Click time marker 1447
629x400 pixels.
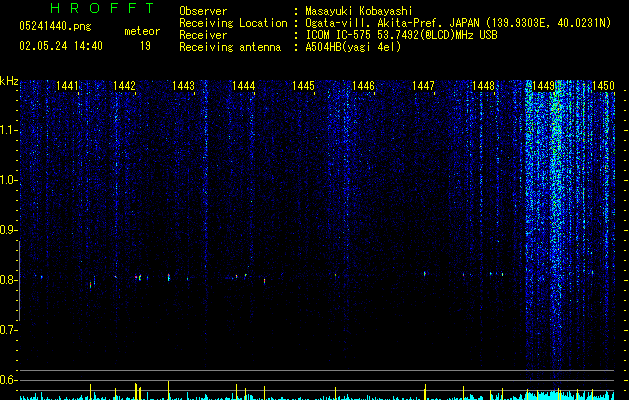[424, 86]
